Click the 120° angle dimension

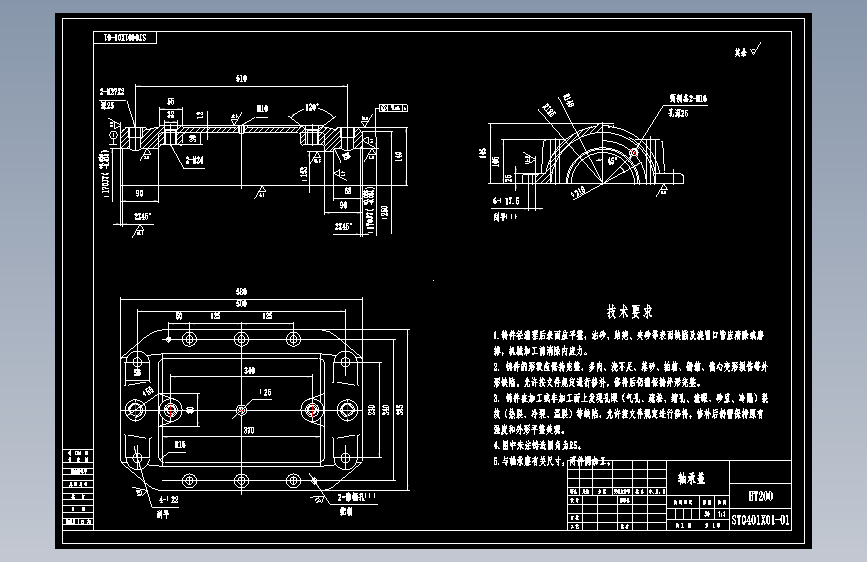[312, 107]
